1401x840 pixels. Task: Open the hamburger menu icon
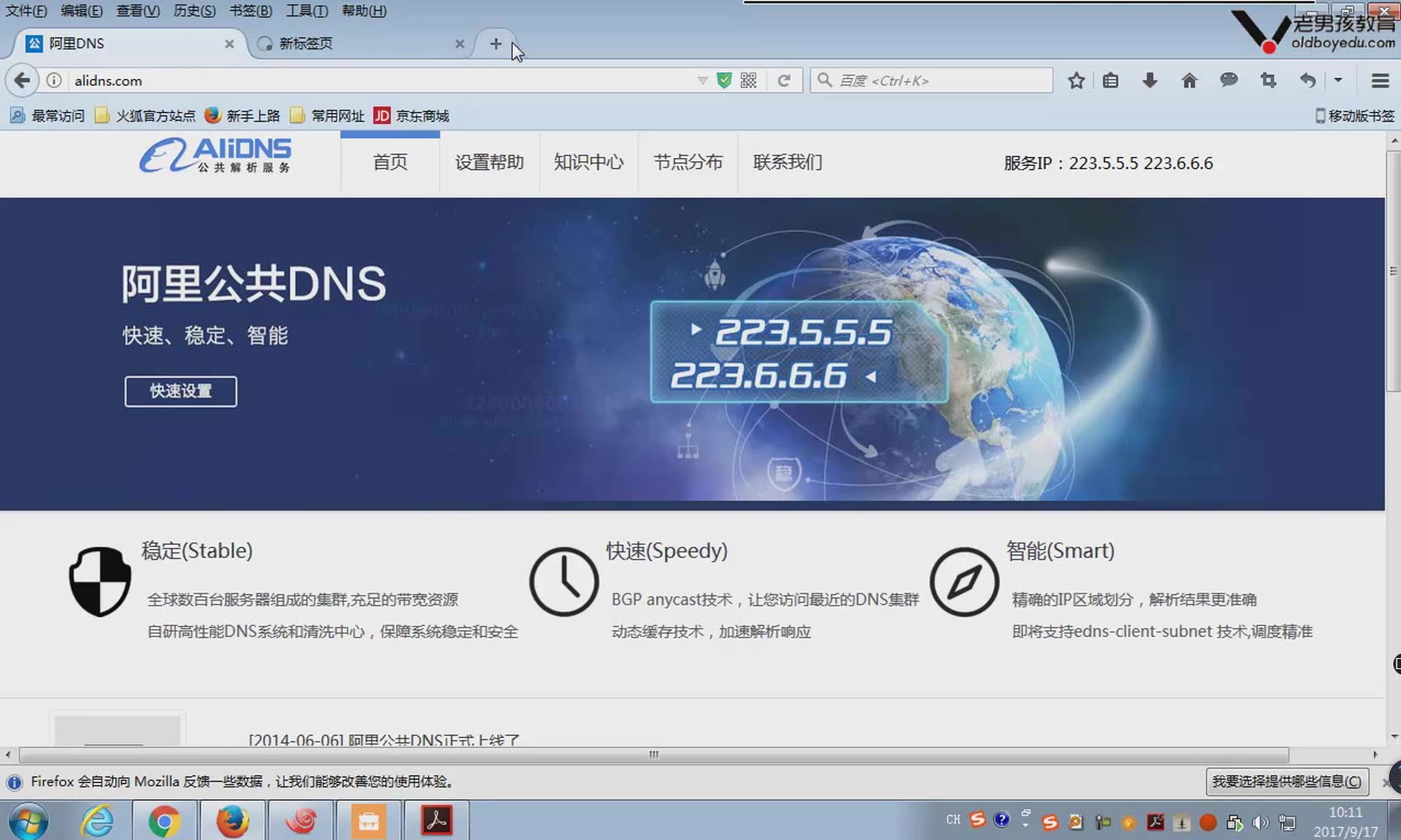(1381, 81)
